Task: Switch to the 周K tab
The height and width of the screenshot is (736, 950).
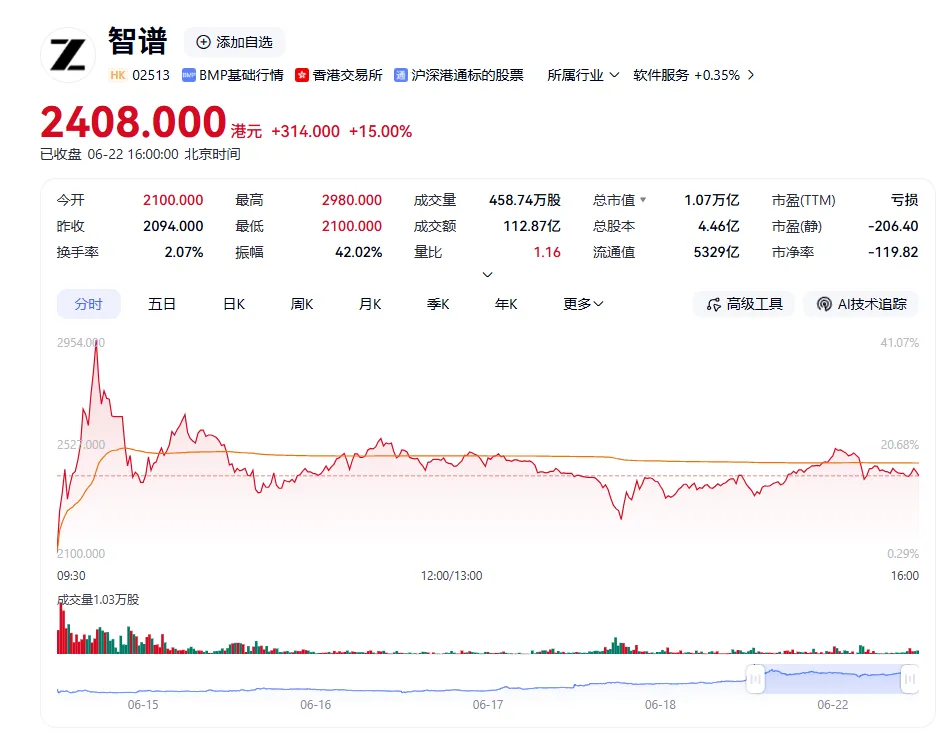Action: pyautogui.click(x=302, y=304)
